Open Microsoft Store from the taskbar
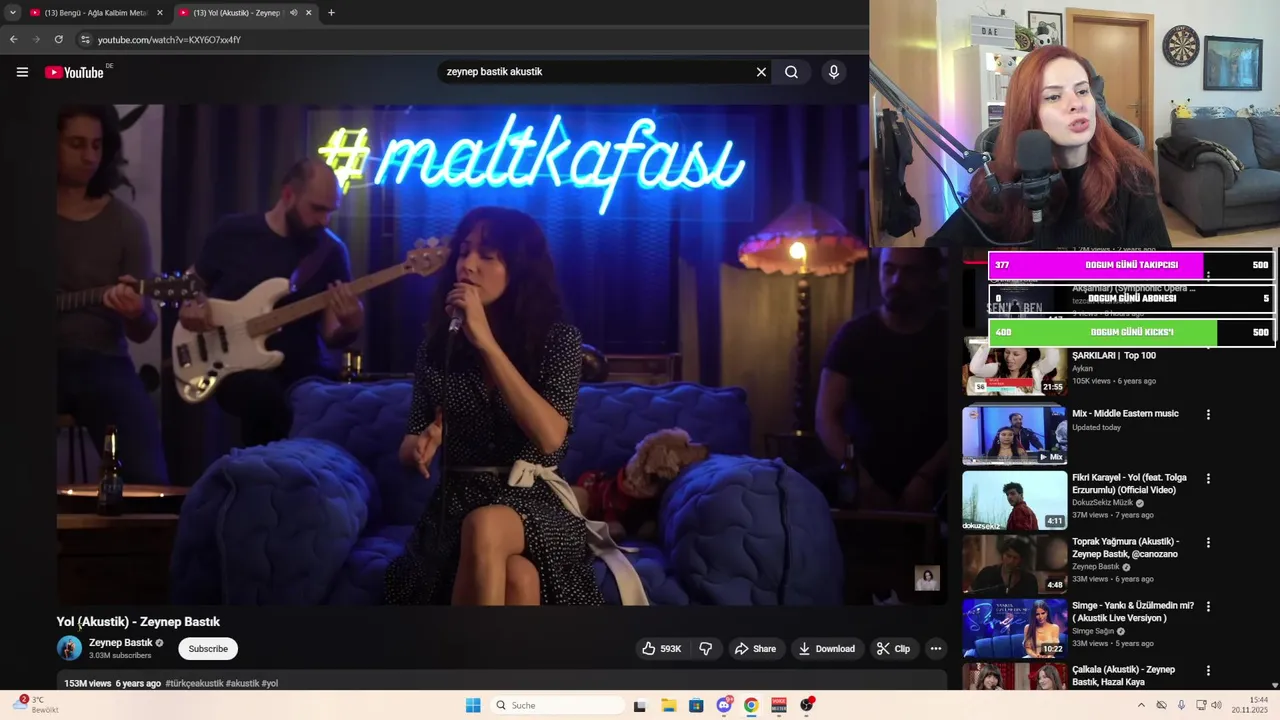The image size is (1280, 720). tap(696, 705)
